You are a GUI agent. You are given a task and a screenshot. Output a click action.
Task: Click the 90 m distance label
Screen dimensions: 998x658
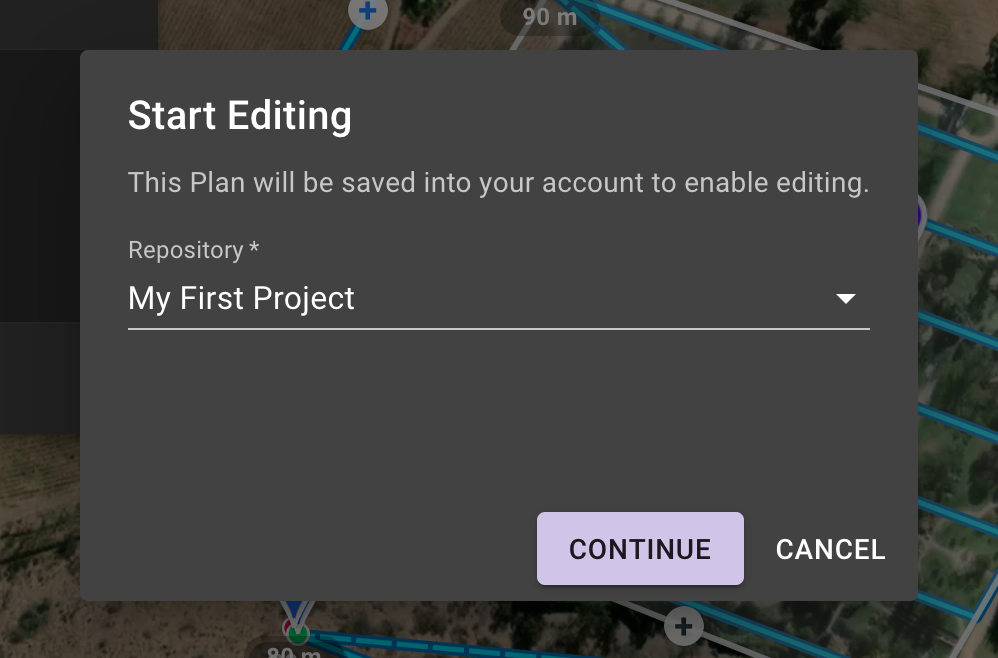click(549, 17)
